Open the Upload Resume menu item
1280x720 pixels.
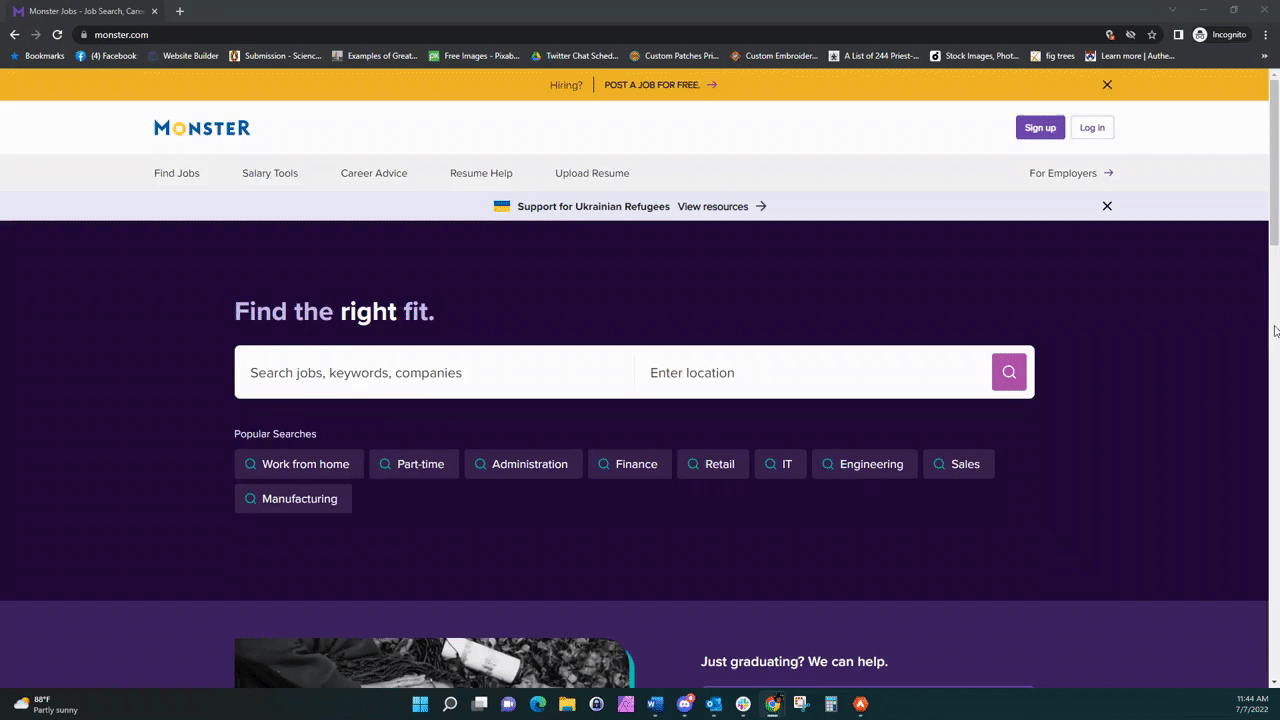click(592, 173)
